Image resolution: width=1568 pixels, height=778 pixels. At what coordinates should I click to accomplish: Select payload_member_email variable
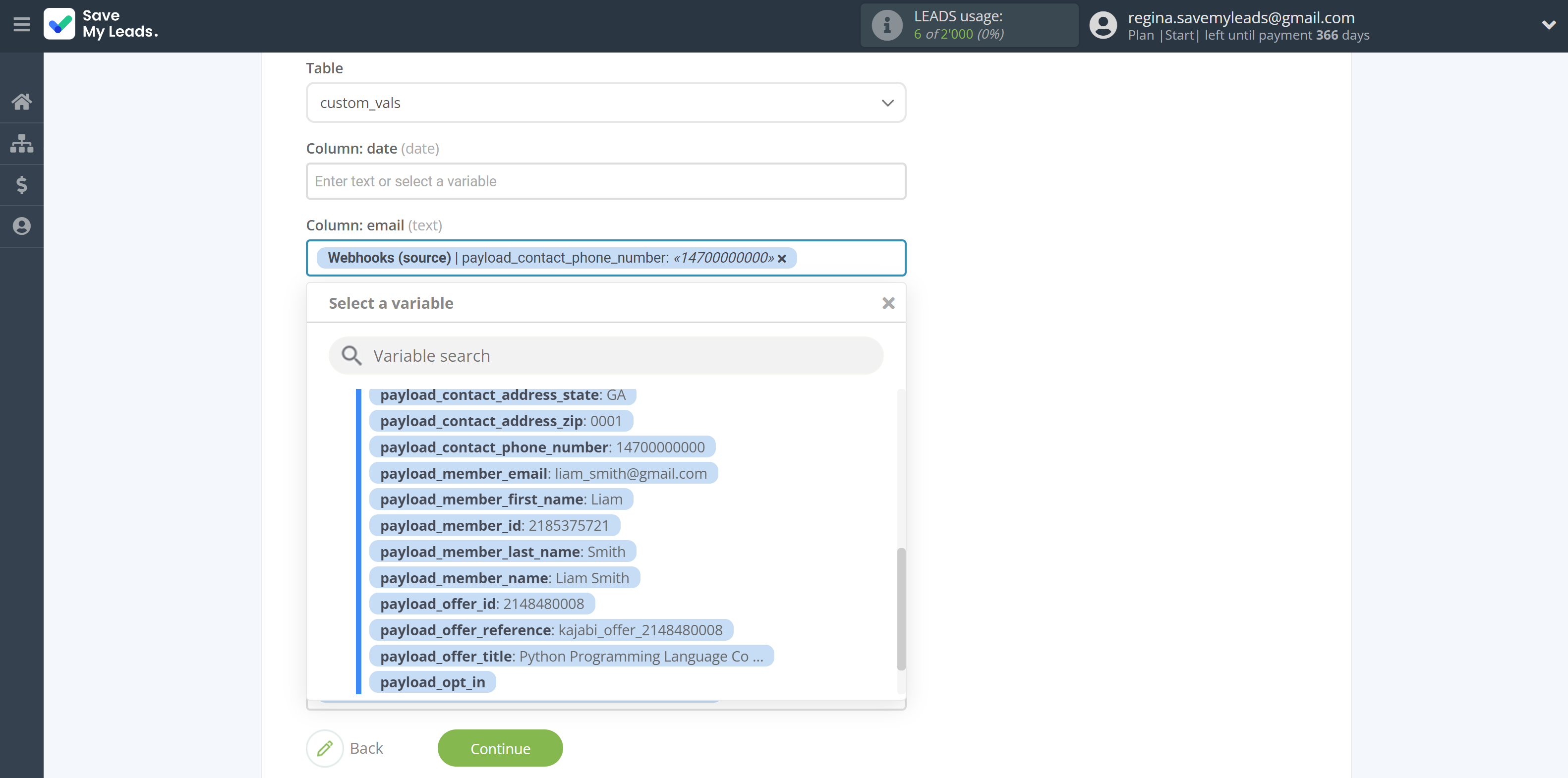(x=543, y=473)
